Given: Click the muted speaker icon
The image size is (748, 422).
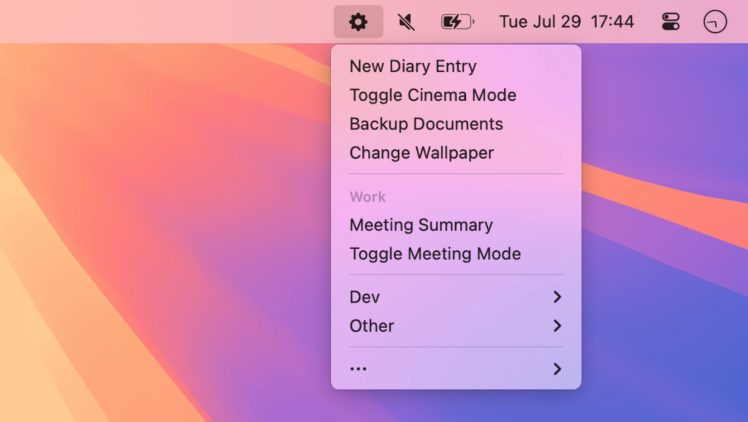Looking at the screenshot, I should (406, 22).
